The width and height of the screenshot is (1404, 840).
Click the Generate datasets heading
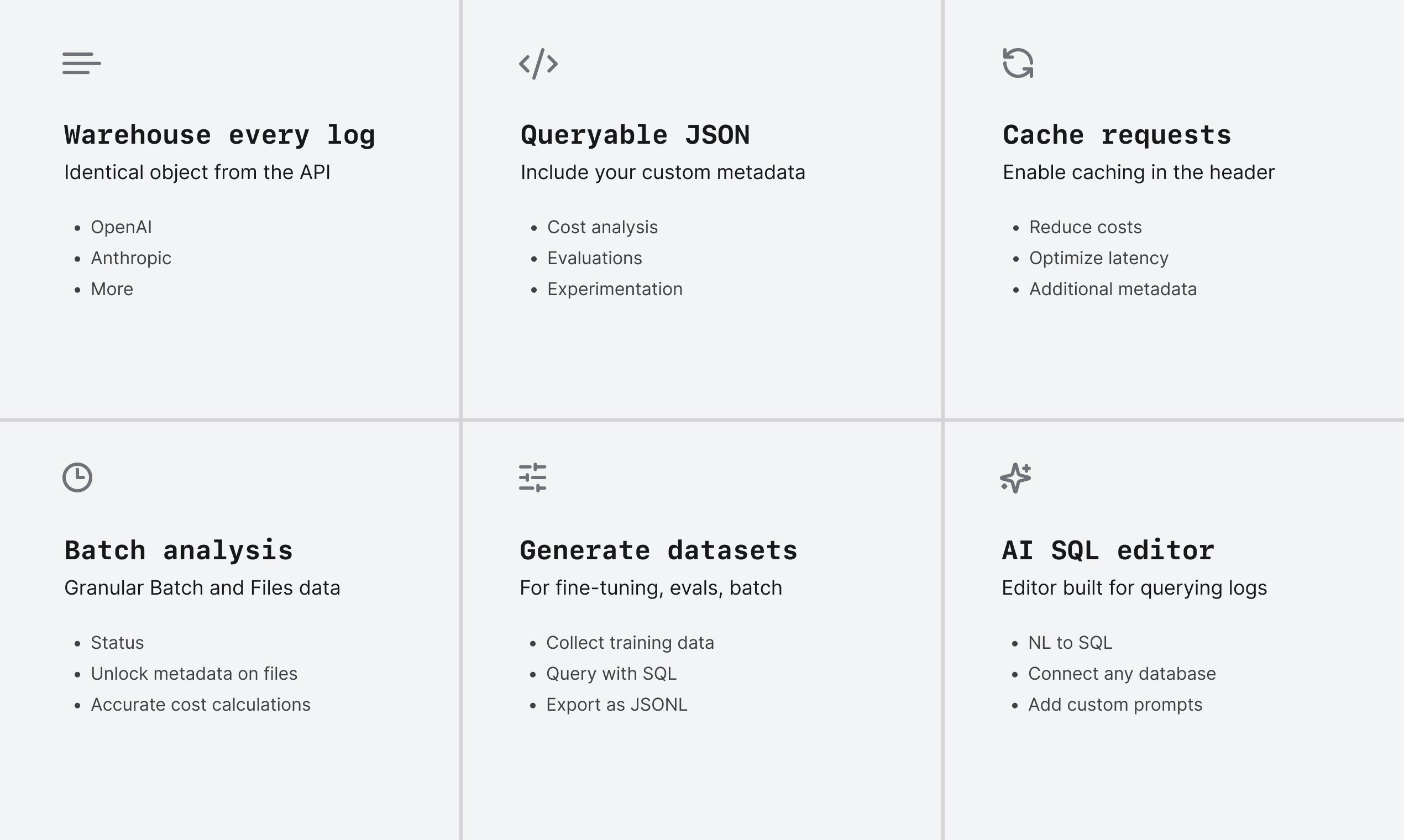pos(658,551)
